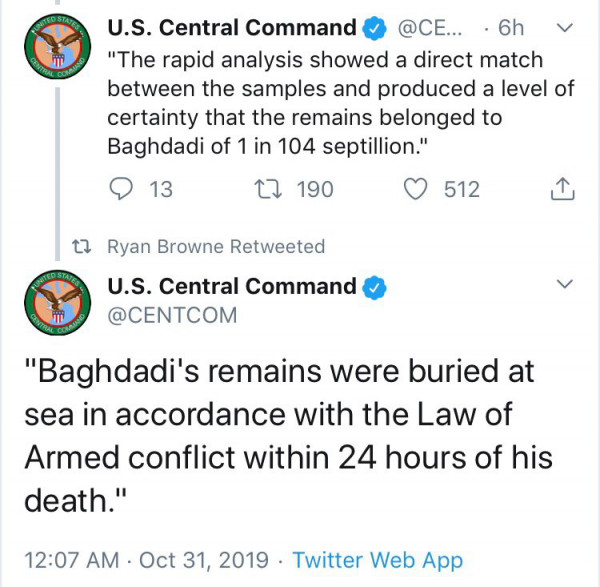The width and height of the screenshot is (600, 587).
Task: Click the small retweet icon beside Ryan Browne
Action: [84, 246]
